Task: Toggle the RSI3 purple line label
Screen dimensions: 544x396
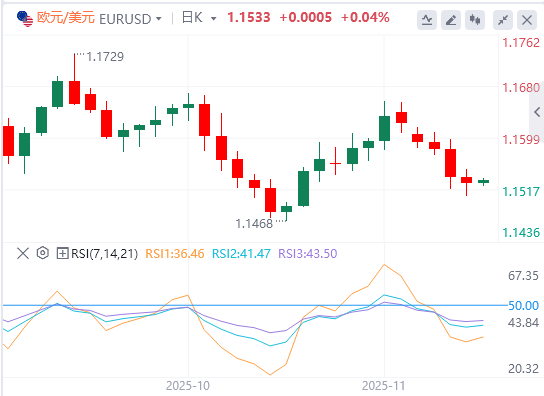Action: click(x=308, y=254)
